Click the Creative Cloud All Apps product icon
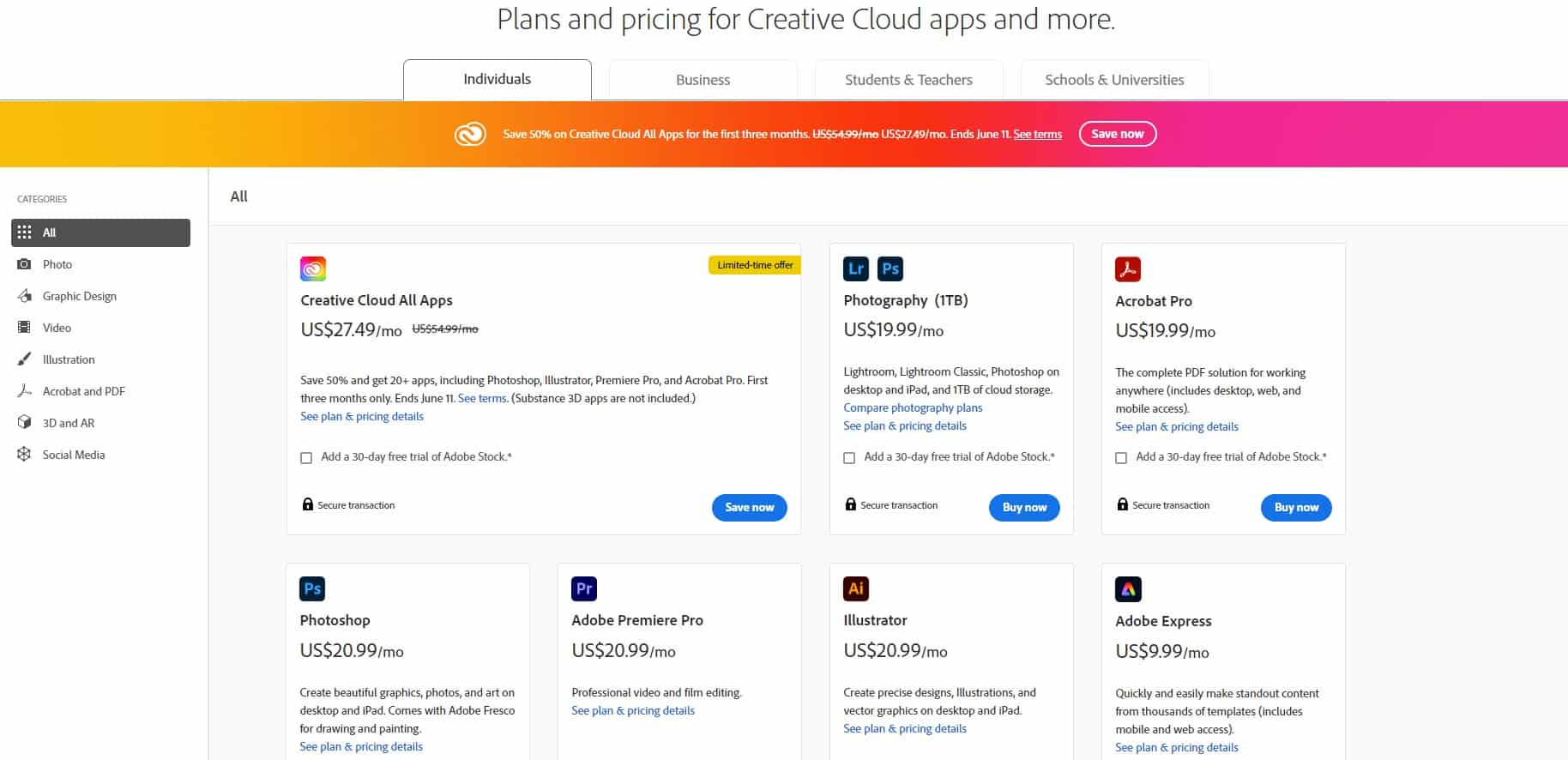This screenshot has height=760, width=1568. click(x=313, y=268)
